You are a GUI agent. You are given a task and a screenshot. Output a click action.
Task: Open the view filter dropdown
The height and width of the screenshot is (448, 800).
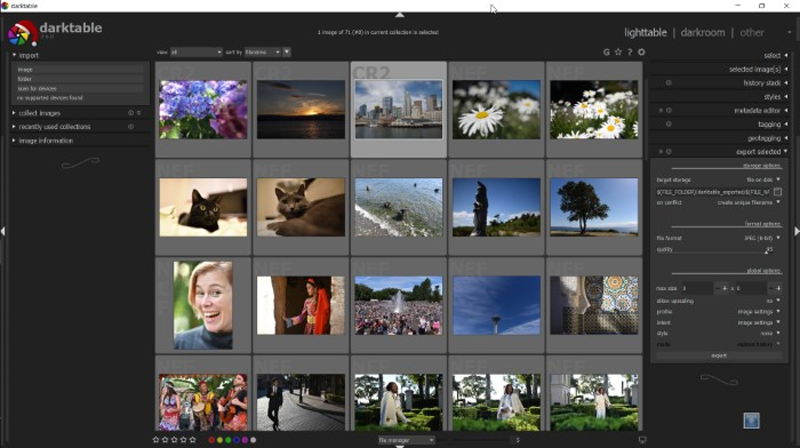pyautogui.click(x=196, y=52)
